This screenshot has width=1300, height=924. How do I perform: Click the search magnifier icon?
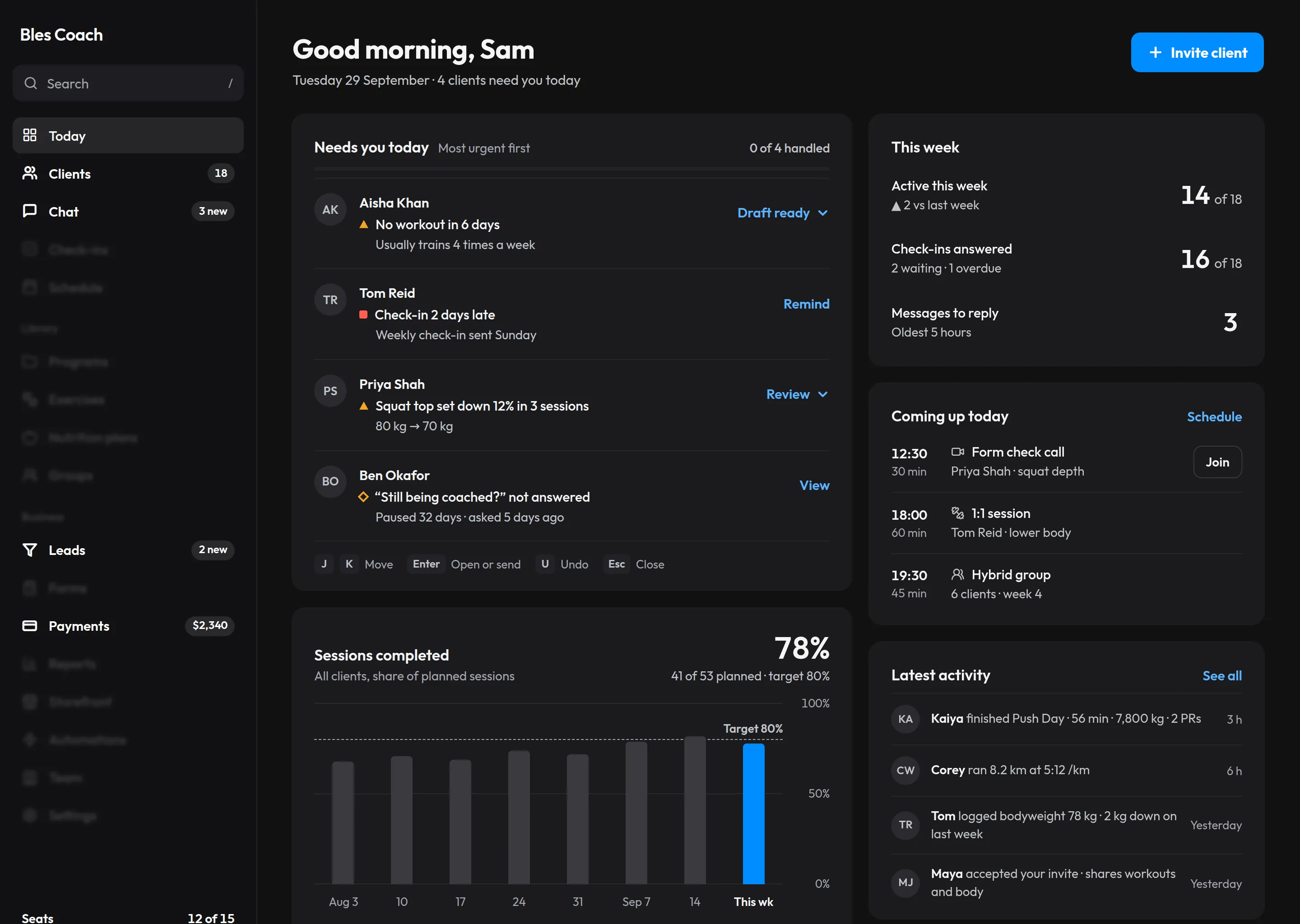tap(31, 83)
